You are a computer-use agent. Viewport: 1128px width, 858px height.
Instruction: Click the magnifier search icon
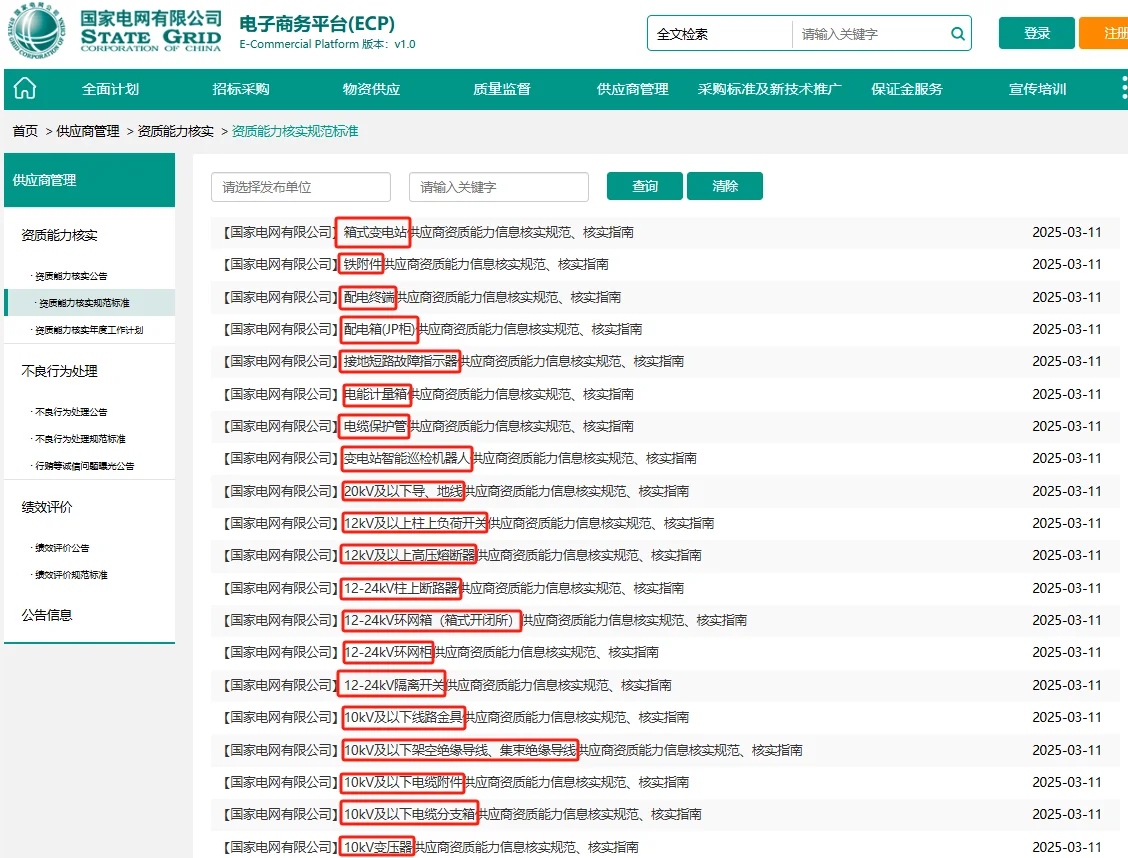tap(957, 33)
